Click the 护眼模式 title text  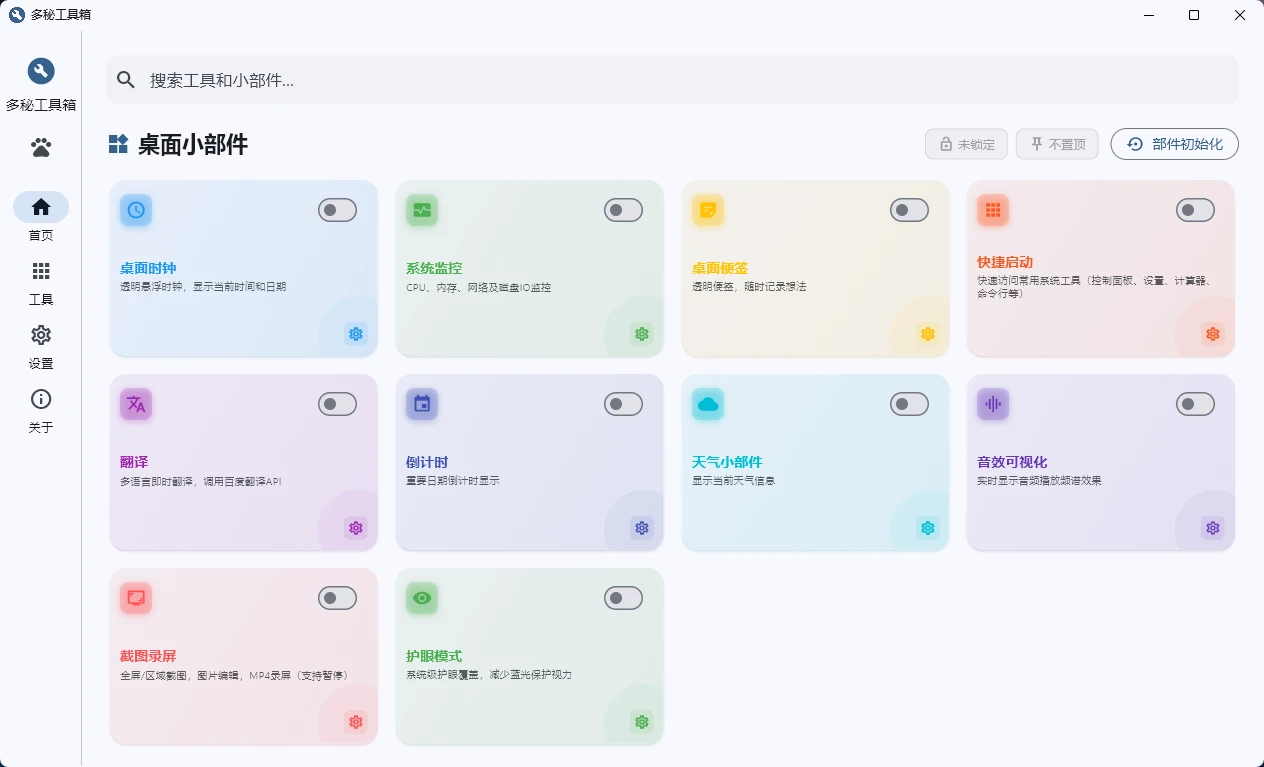434,656
